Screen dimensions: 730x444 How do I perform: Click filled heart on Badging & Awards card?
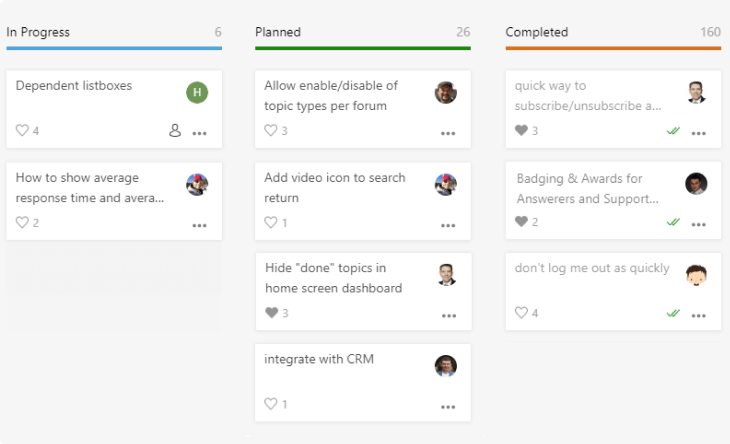[521, 221]
